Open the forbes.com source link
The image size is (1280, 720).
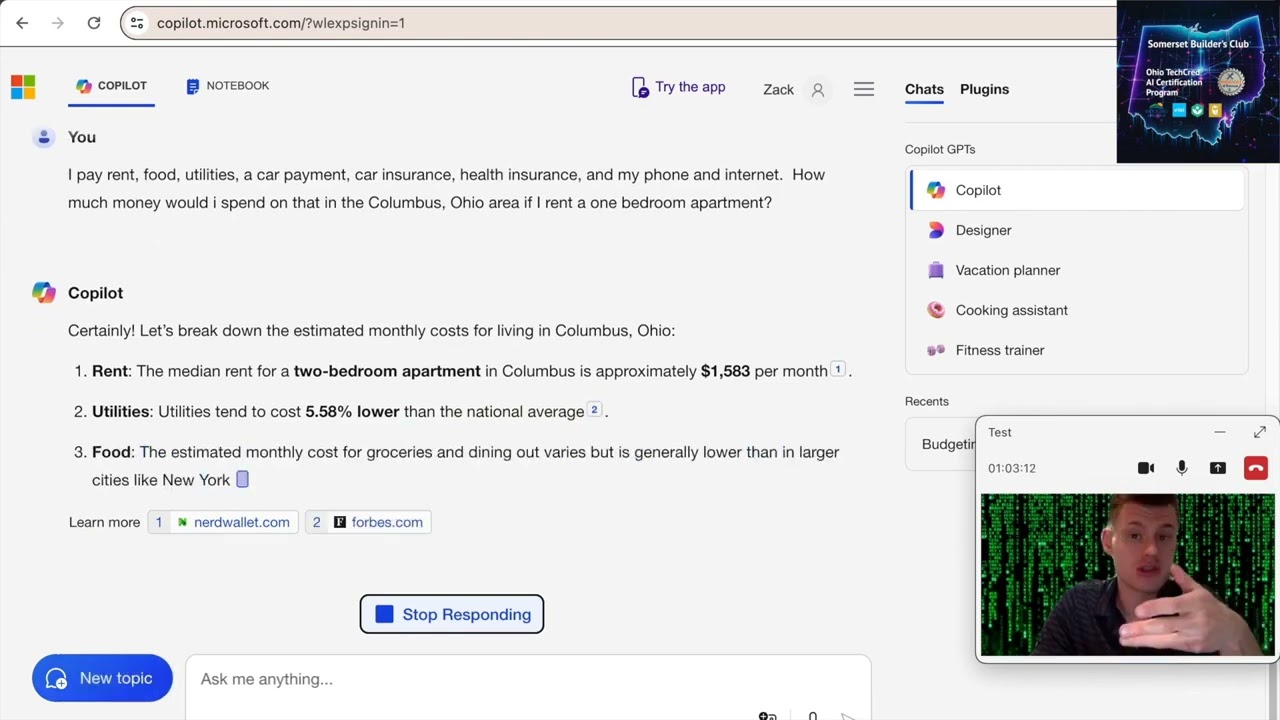[368, 522]
